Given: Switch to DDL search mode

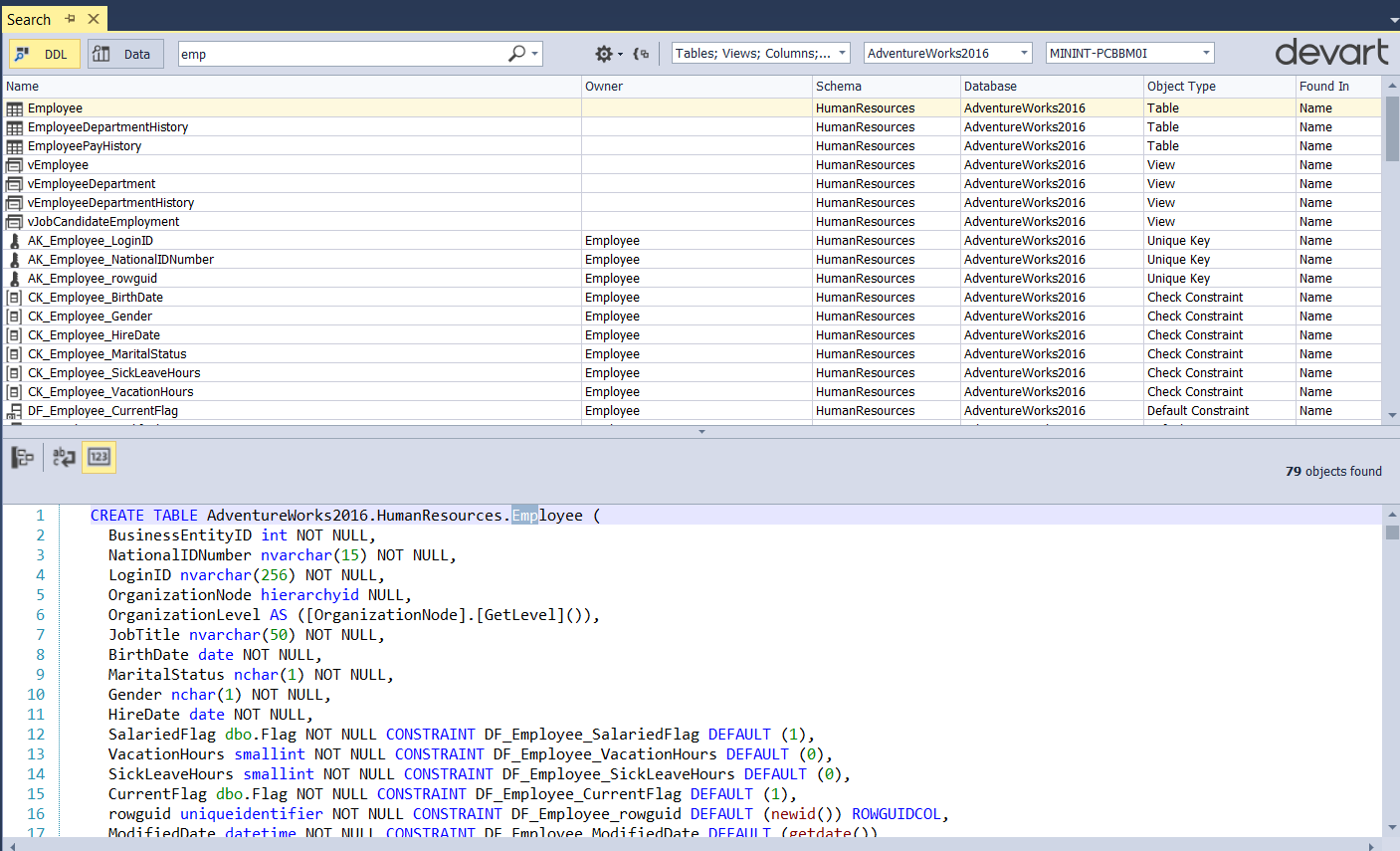Looking at the screenshot, I should 45,54.
